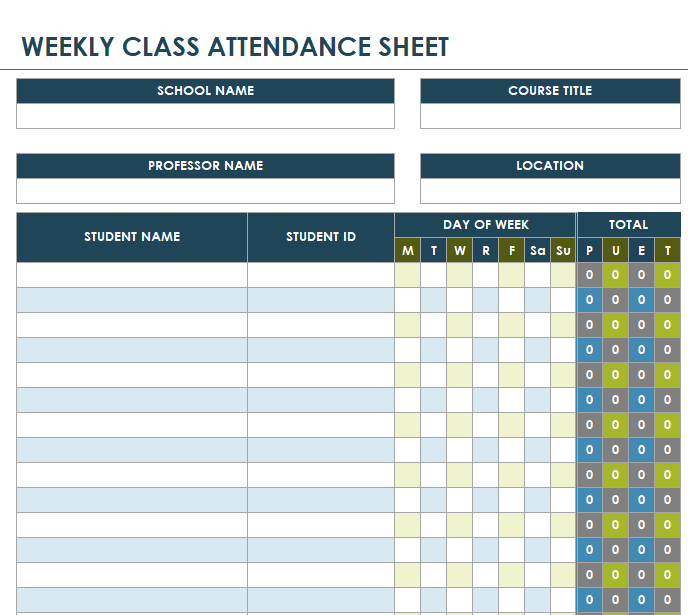Click the Weekly Class Attendance Sheet title

235,47
